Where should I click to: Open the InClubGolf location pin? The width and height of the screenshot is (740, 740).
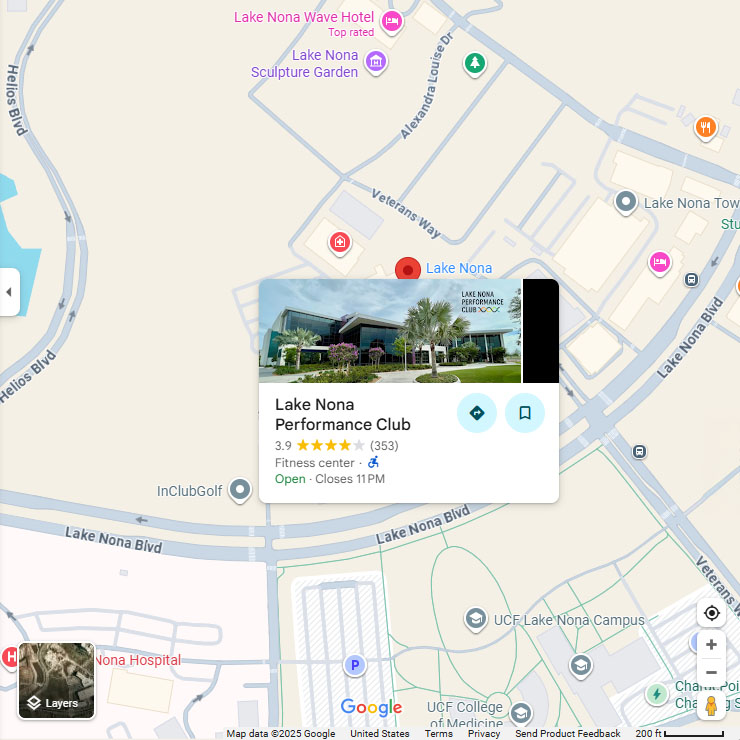[240, 490]
